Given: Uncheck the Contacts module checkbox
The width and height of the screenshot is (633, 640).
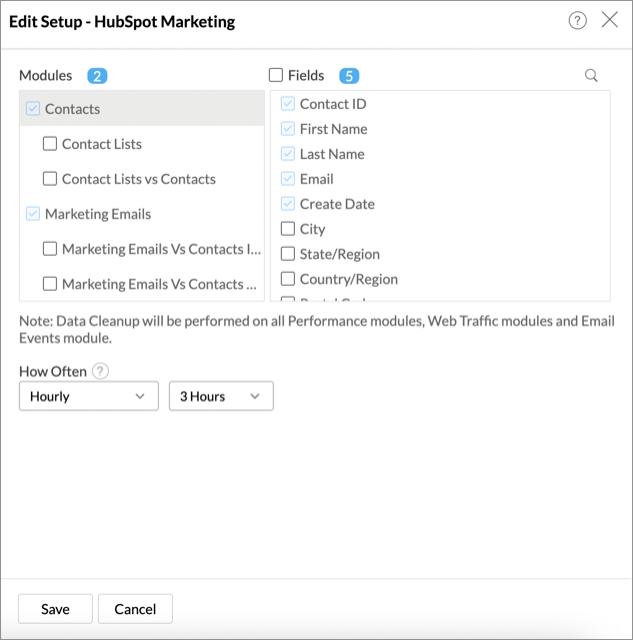Looking at the screenshot, I should [x=33, y=109].
